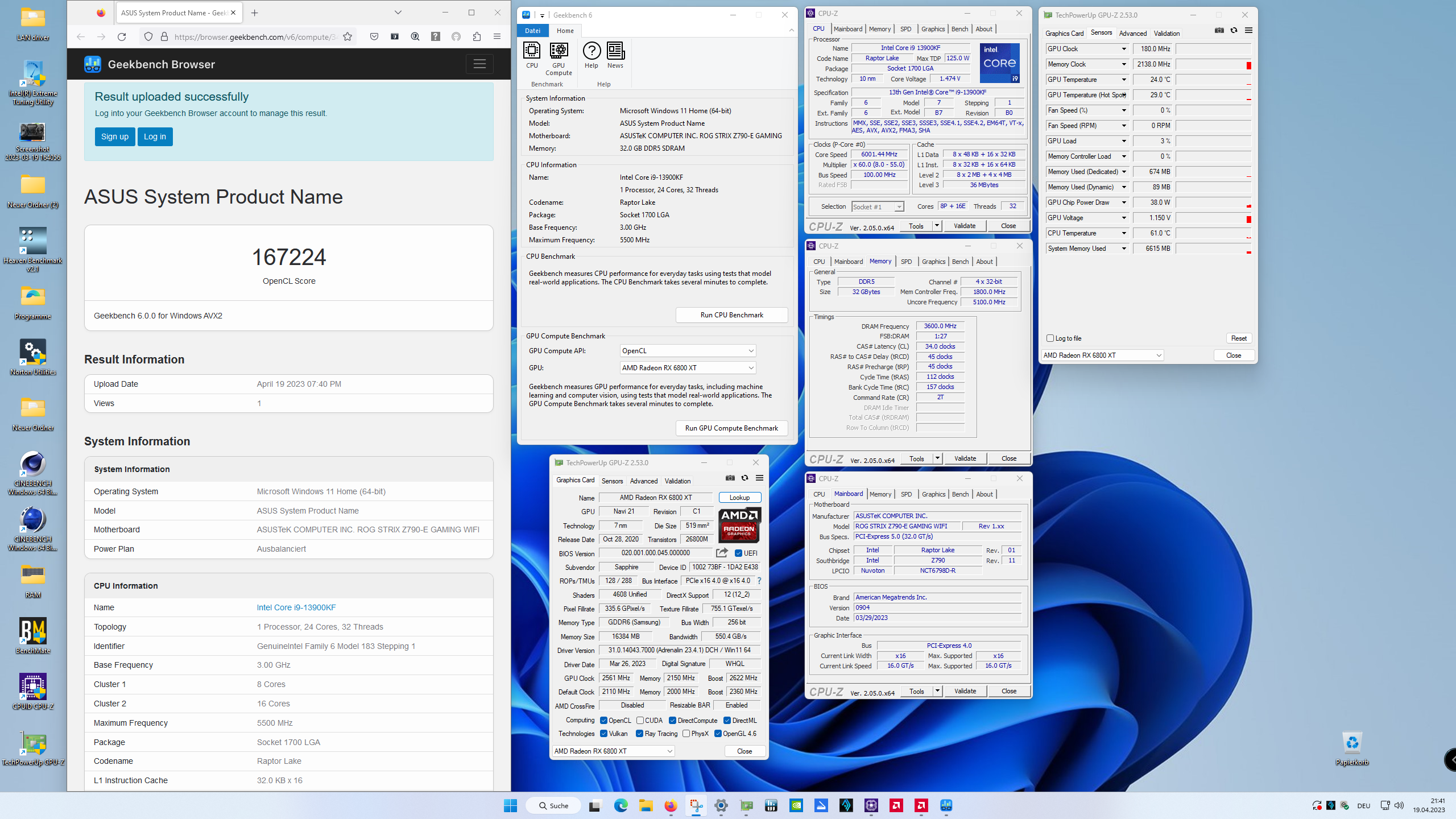Click the Suche search box on taskbar

(x=553, y=805)
